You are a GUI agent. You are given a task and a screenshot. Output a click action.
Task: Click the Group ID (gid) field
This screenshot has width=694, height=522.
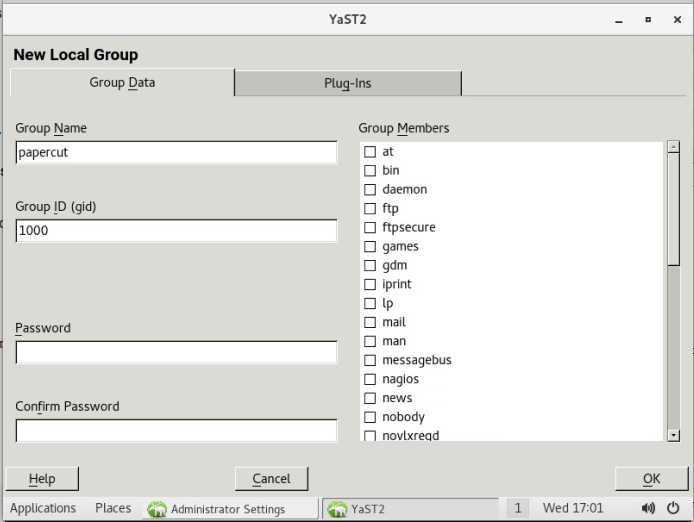point(177,231)
